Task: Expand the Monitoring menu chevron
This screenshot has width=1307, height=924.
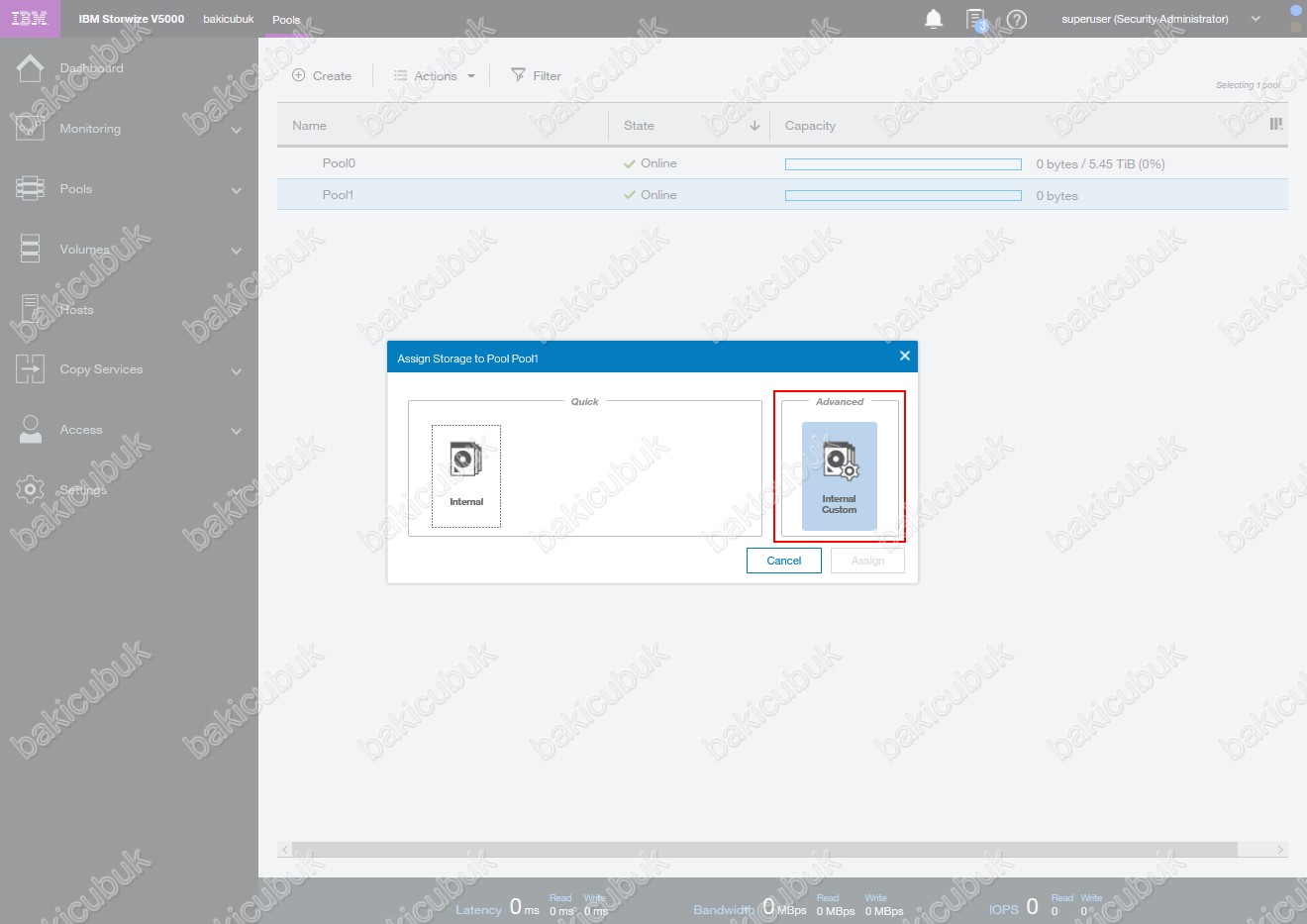Action: (236, 130)
